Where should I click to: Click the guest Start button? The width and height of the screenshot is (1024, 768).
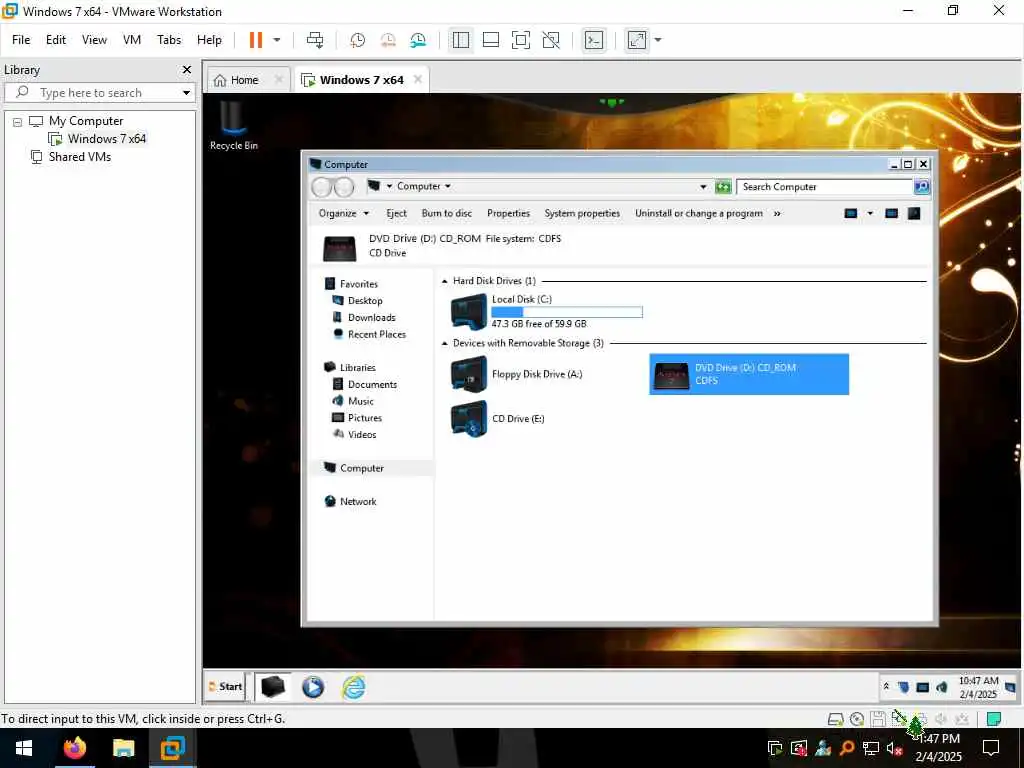(x=225, y=686)
